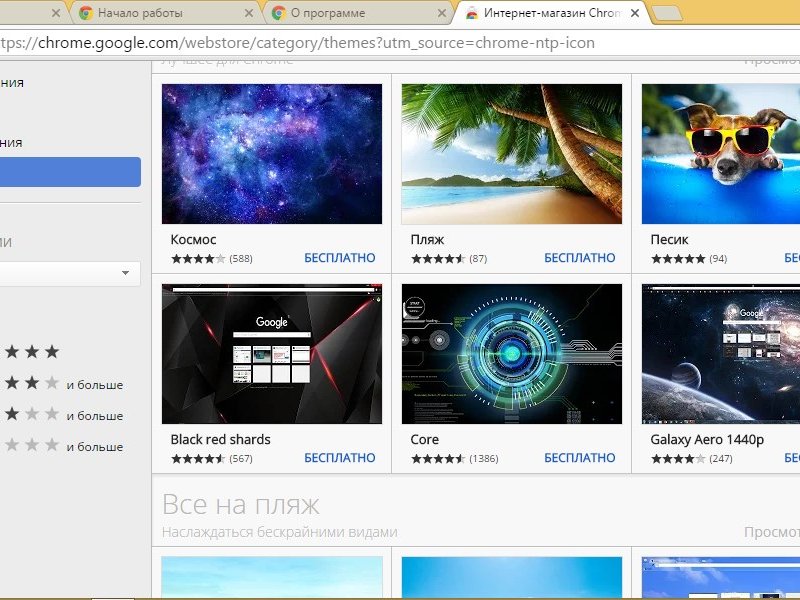Click the "Наслаждаться бескрайними видами" subtitle
Viewport: 800px width, 600px height.
click(280, 532)
